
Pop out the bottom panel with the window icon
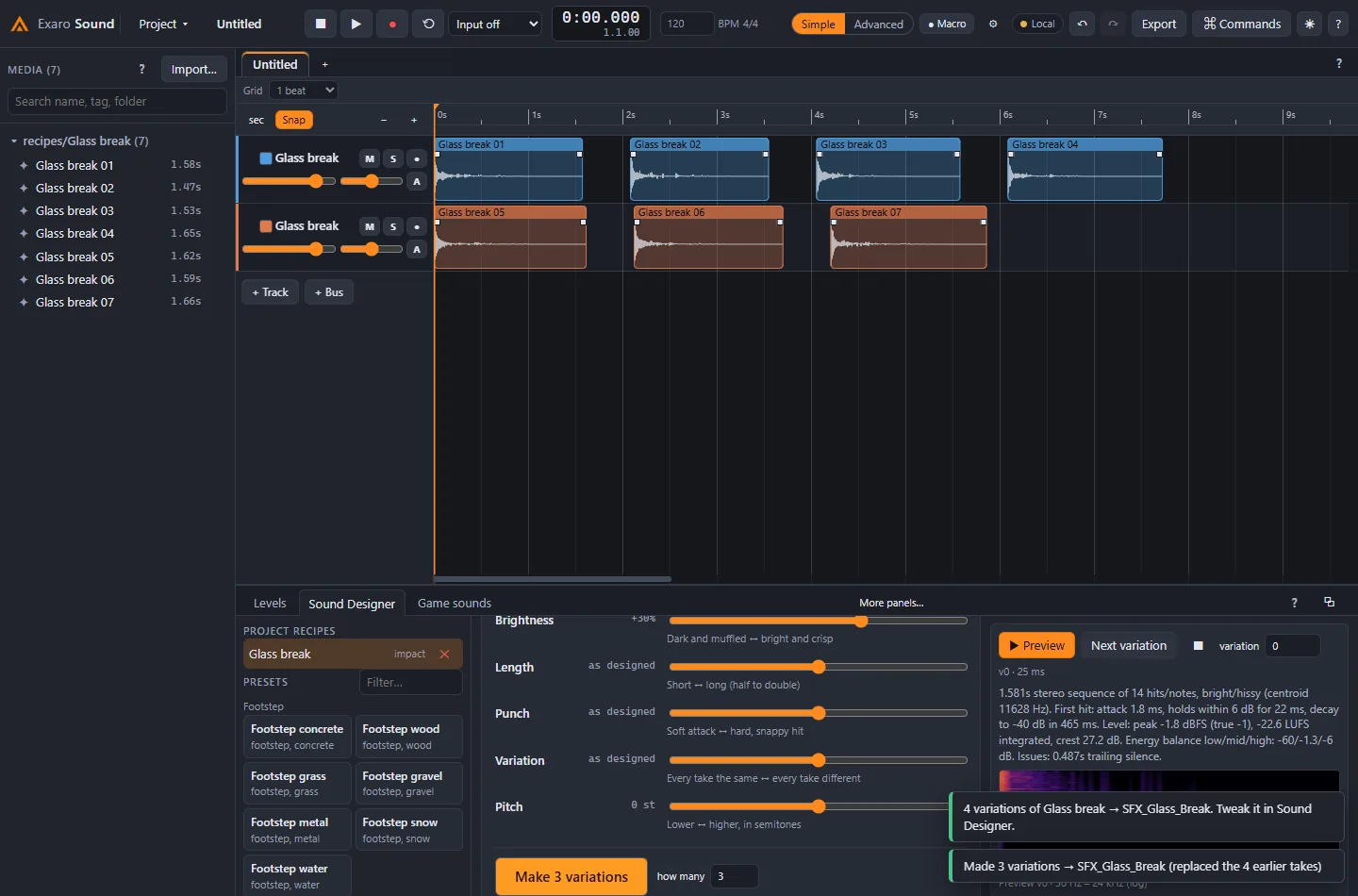pyautogui.click(x=1329, y=602)
